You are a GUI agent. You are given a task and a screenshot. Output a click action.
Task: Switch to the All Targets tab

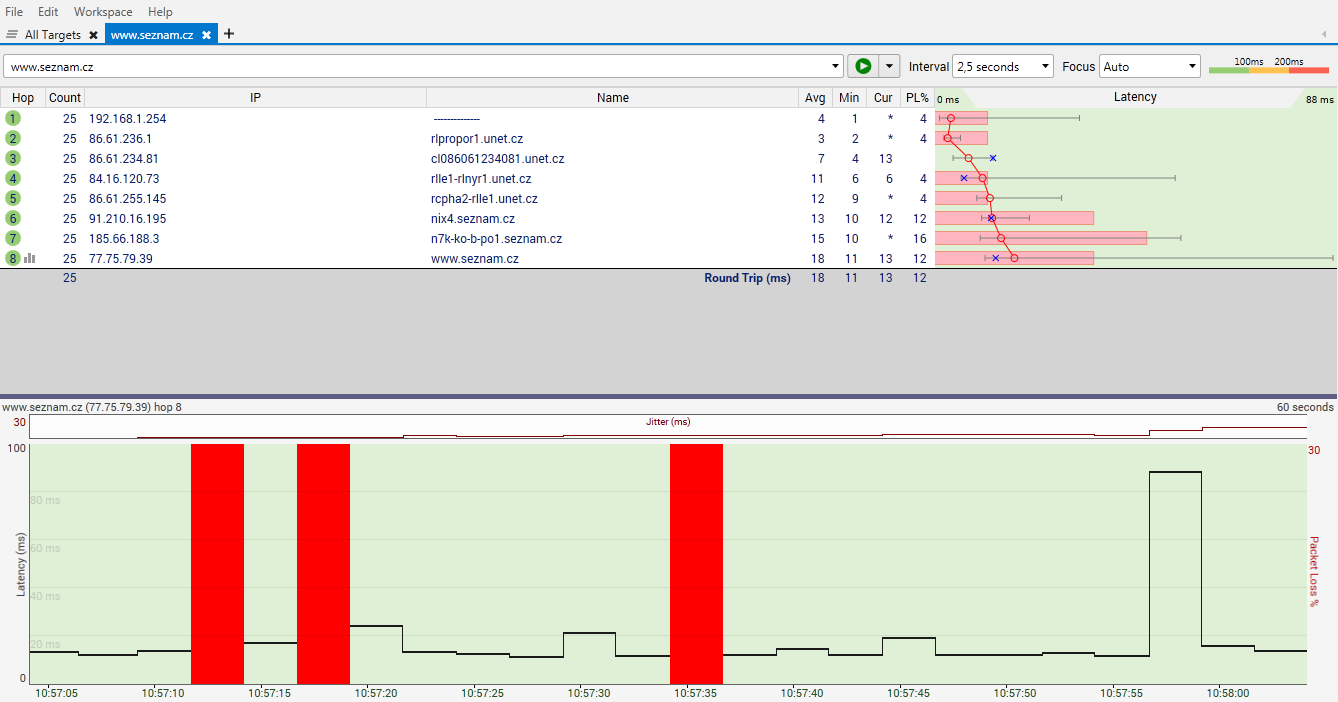click(52, 35)
